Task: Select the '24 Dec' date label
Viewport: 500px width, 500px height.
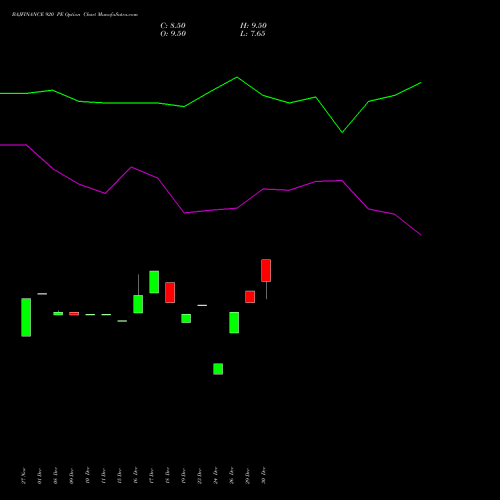Action: pyautogui.click(x=215, y=476)
